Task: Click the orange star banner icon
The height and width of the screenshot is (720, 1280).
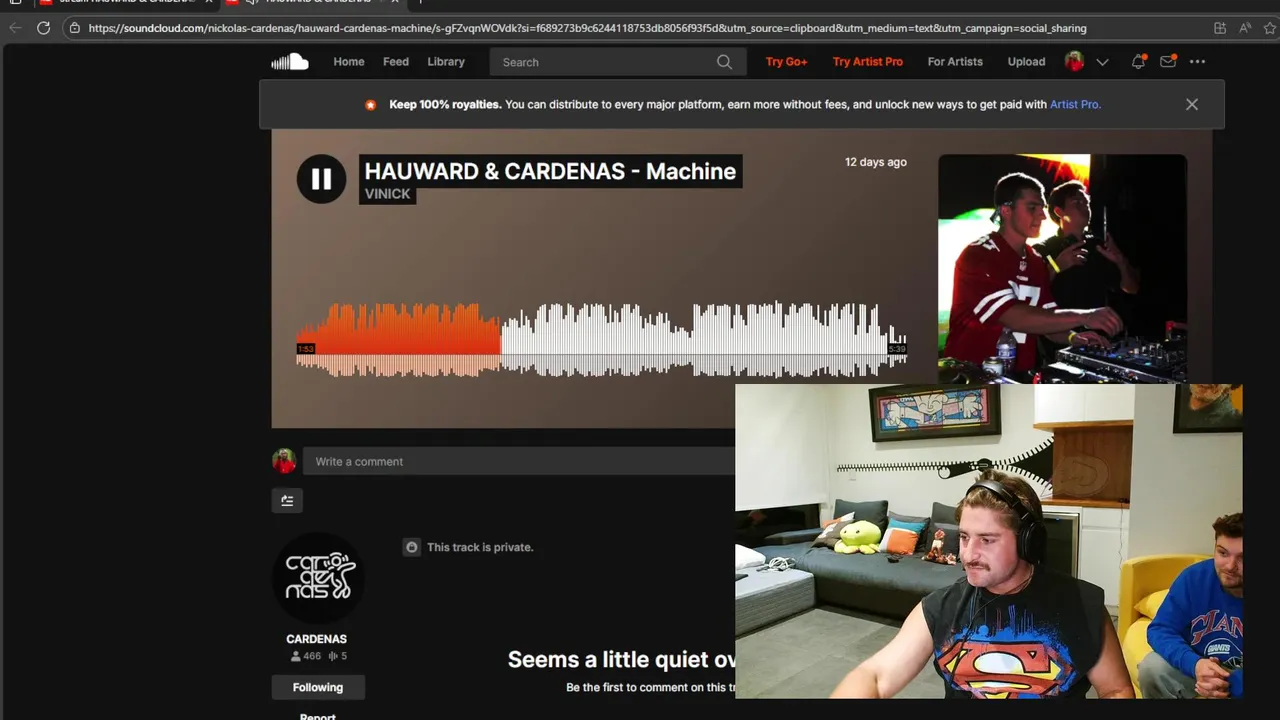Action: click(x=371, y=104)
